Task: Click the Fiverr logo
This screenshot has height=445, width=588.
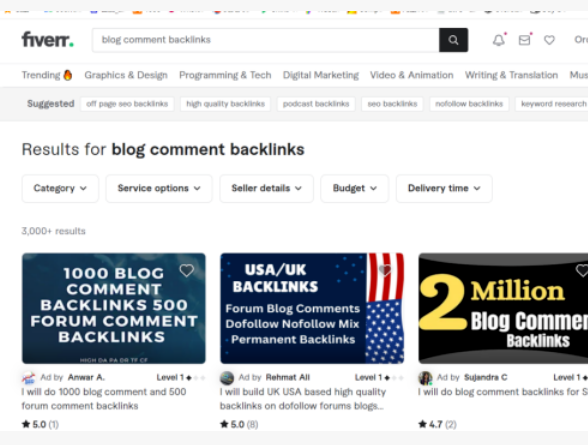Action: coord(48,40)
